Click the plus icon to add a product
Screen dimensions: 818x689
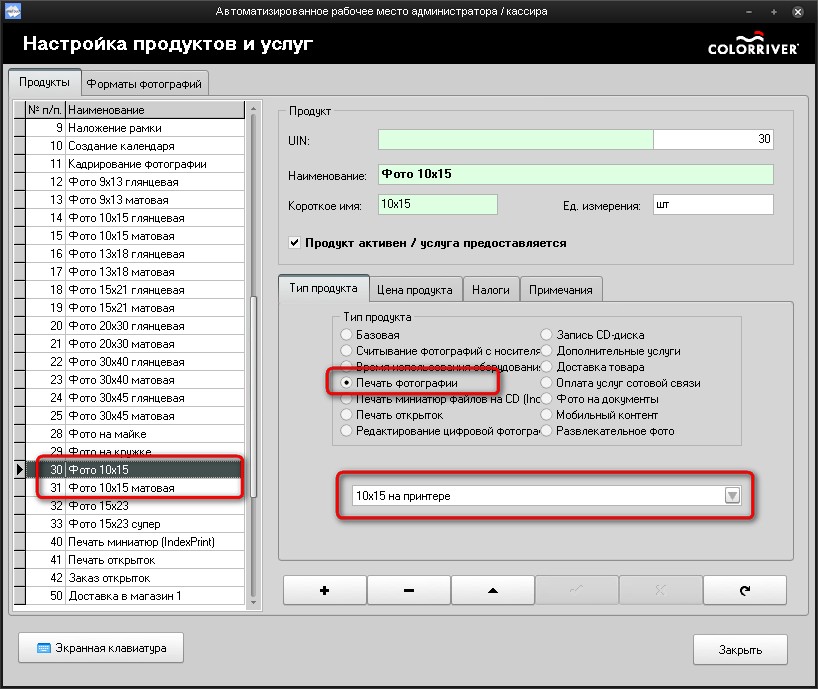pos(325,590)
